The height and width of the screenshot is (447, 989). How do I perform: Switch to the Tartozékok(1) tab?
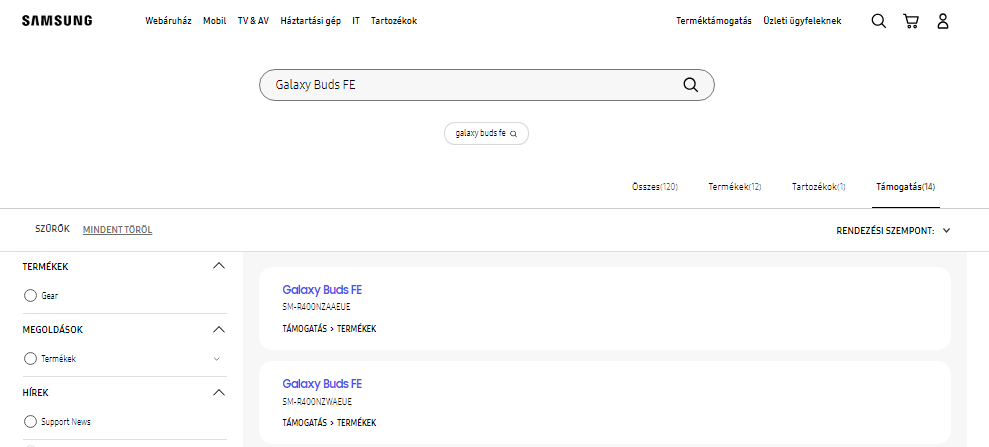(818, 187)
